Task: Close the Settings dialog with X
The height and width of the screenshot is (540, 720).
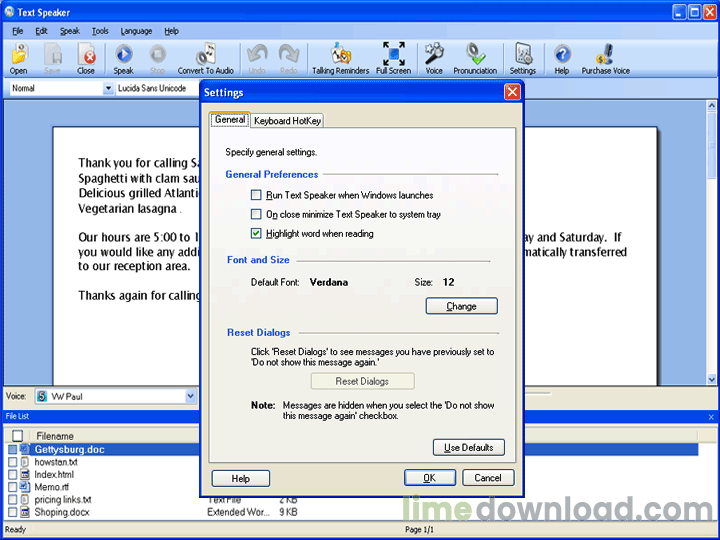Action: point(512,92)
